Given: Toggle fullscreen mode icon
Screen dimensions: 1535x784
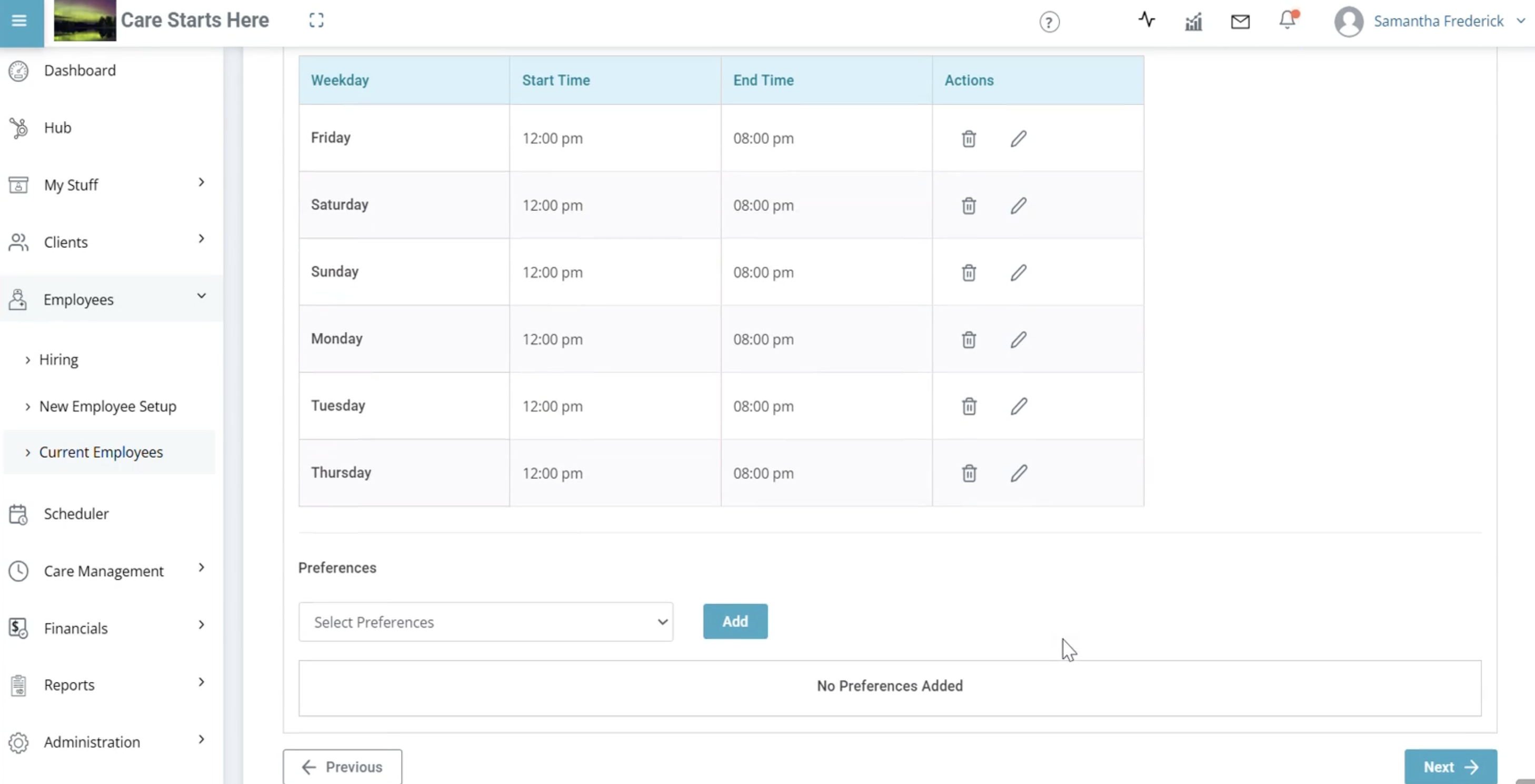Looking at the screenshot, I should [x=316, y=21].
